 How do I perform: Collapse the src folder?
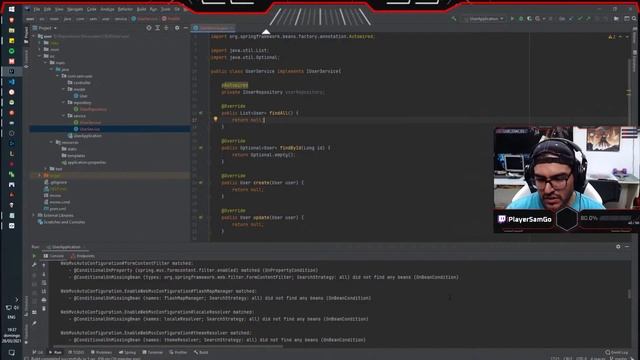(40, 56)
